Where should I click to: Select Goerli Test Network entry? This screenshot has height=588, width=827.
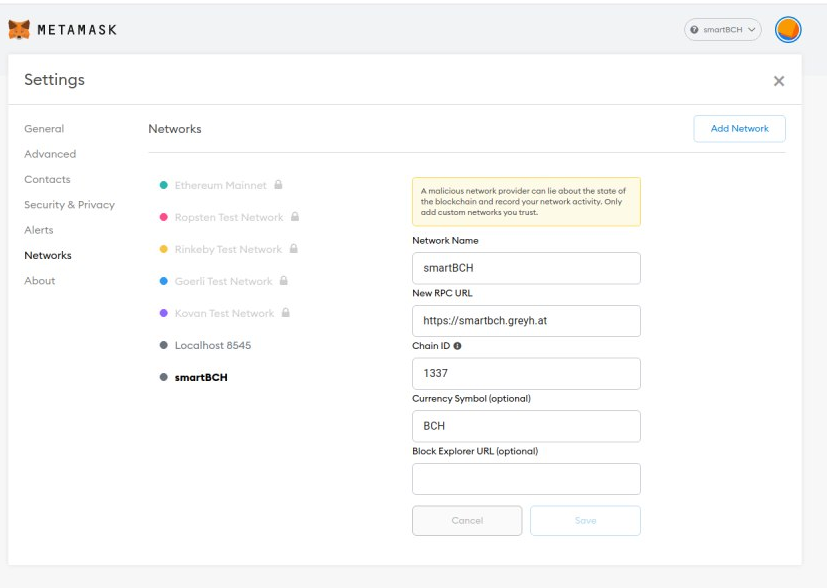[224, 281]
